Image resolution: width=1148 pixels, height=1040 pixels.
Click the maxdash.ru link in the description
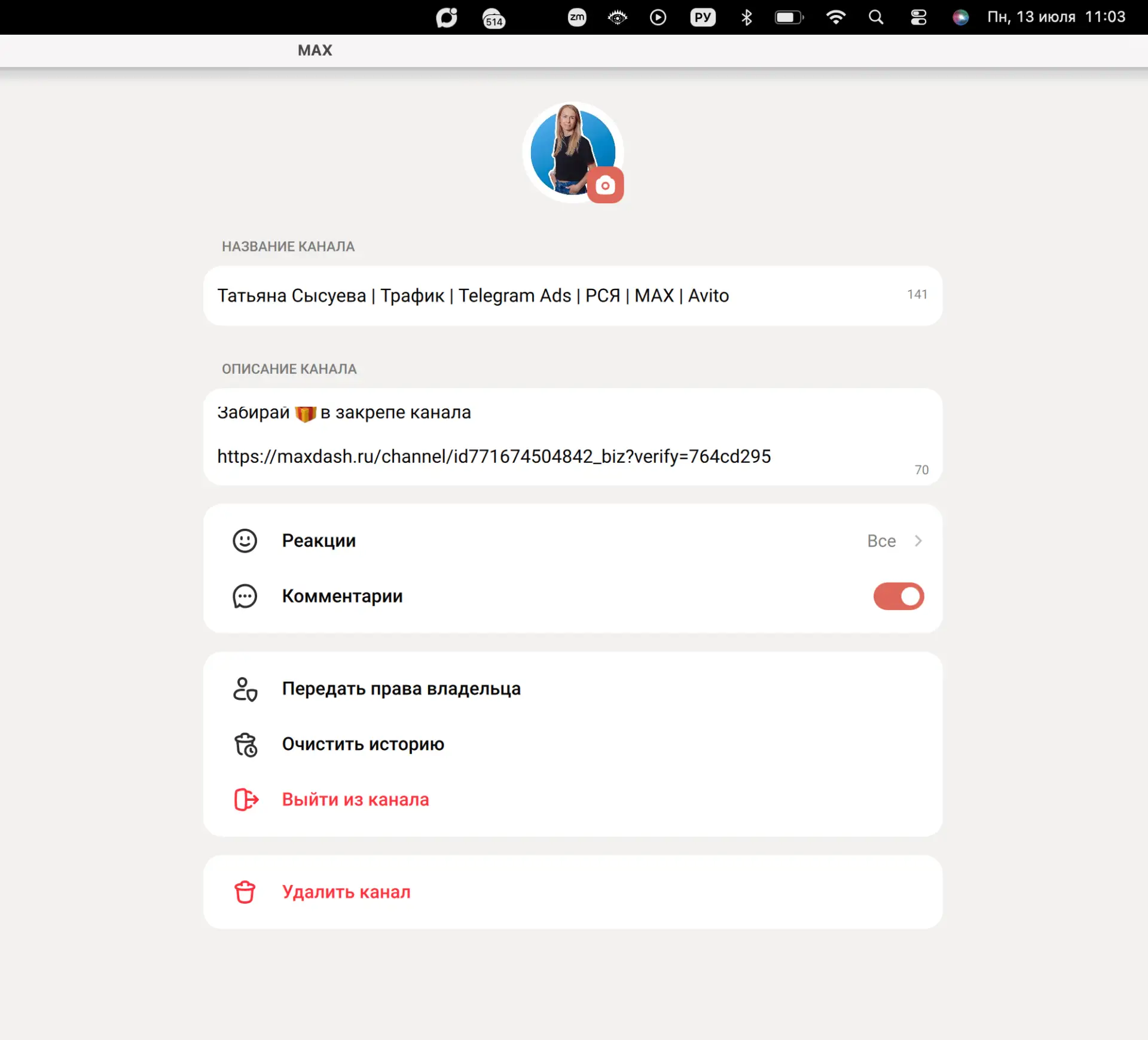coord(494,456)
